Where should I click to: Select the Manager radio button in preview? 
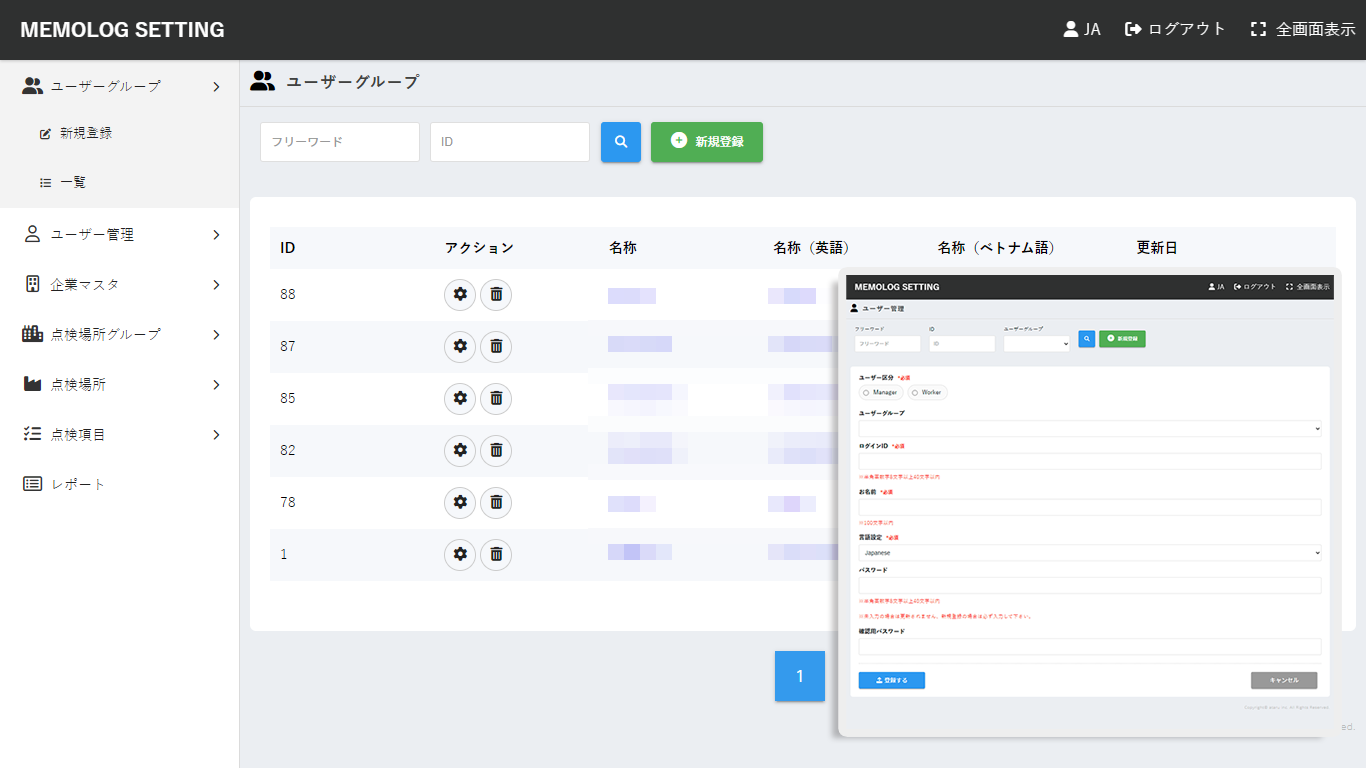(x=866, y=393)
